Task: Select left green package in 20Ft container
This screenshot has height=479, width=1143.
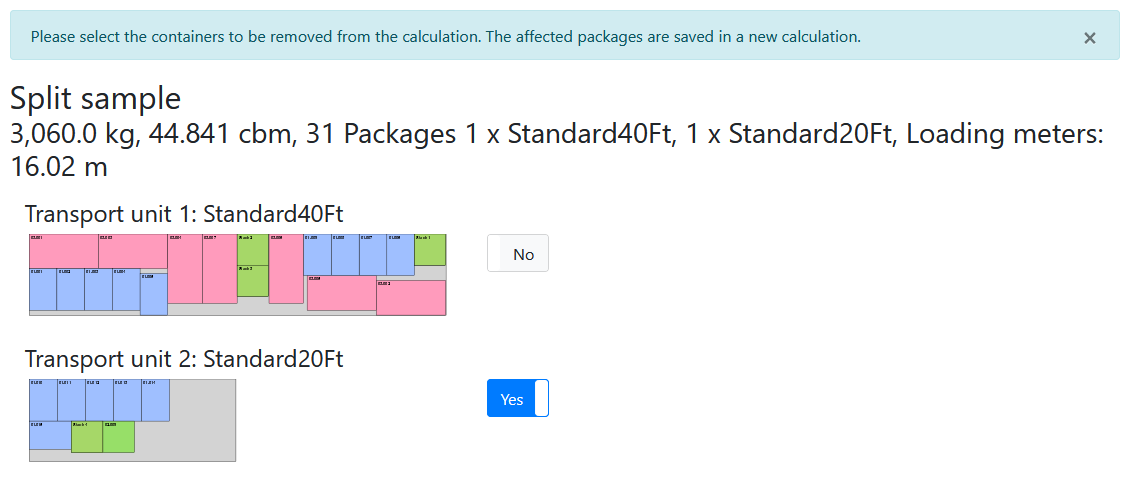Action: click(87, 437)
